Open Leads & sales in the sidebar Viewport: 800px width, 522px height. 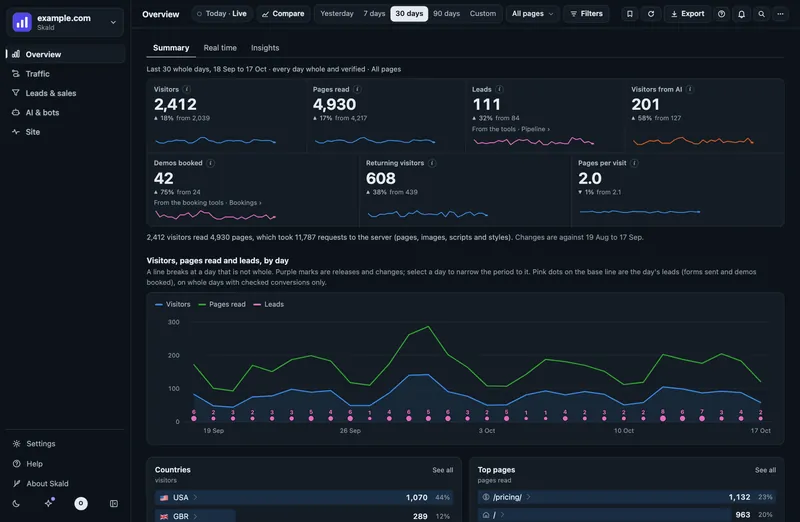(x=65, y=93)
